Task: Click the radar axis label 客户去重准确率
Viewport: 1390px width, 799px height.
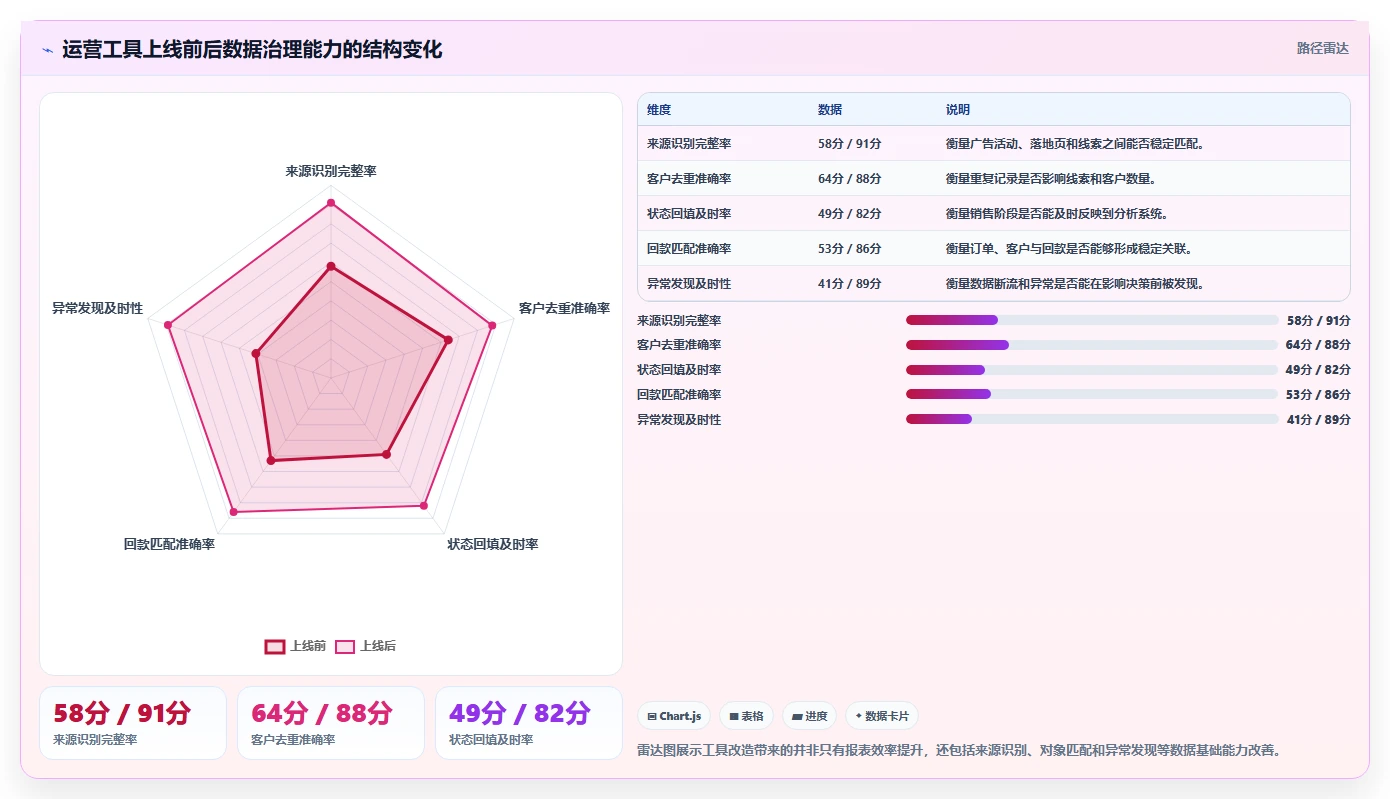Action: (564, 309)
